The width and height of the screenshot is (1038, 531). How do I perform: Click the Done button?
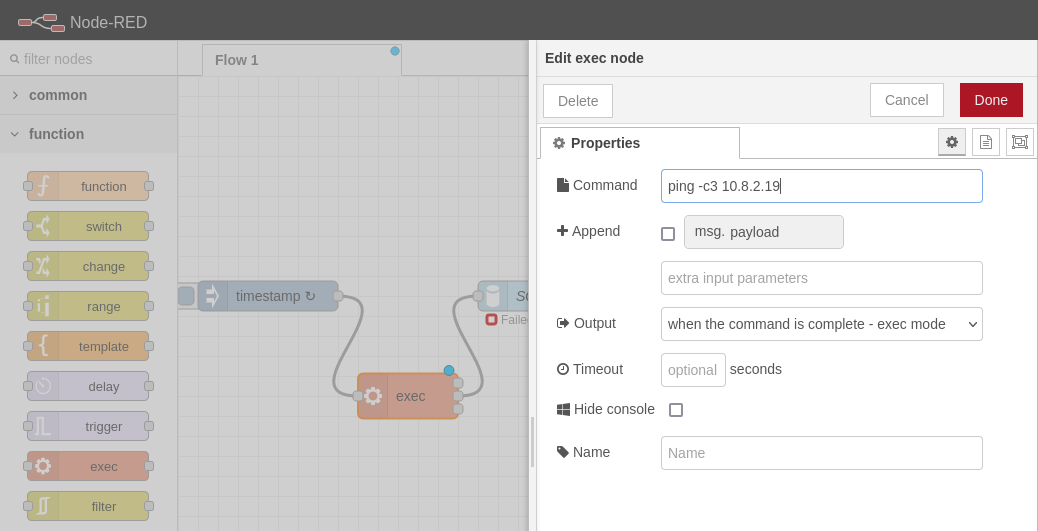(x=991, y=100)
